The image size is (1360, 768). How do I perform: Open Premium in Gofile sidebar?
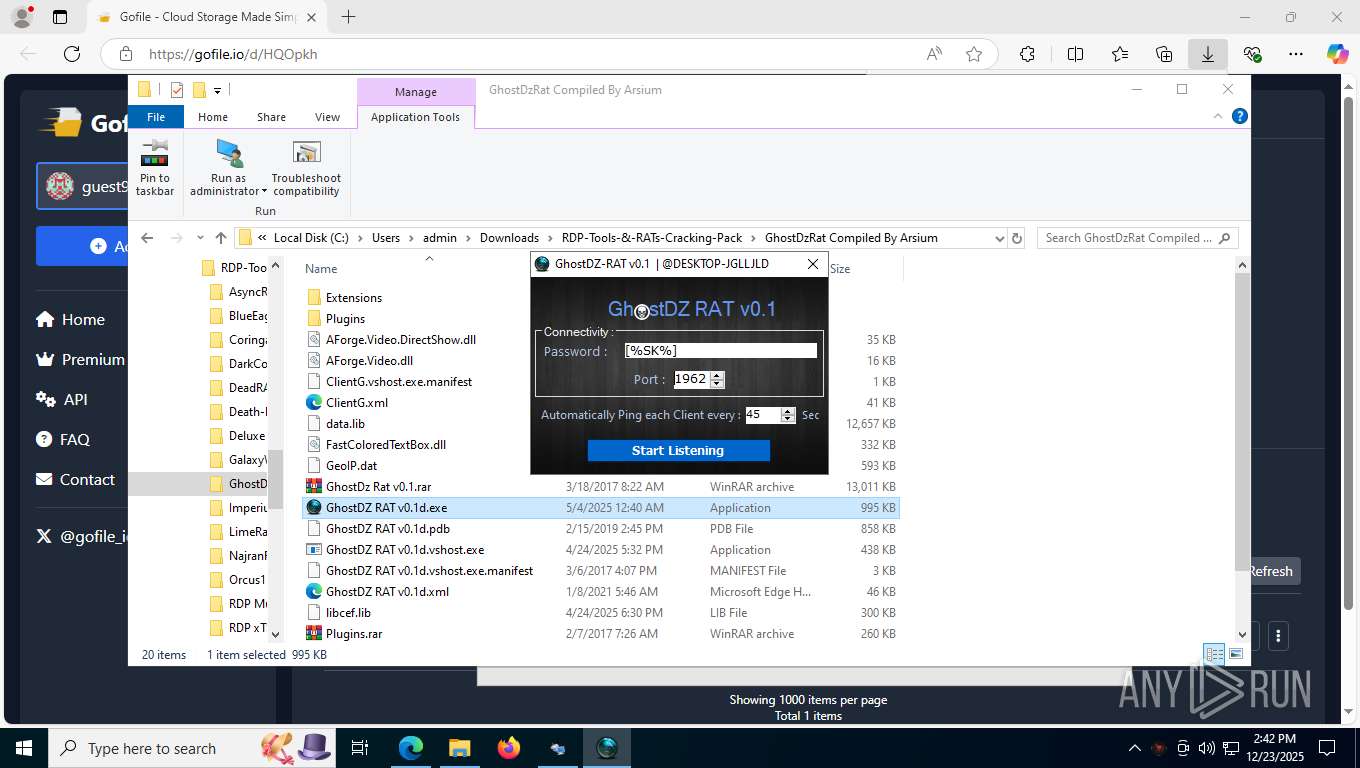coord(80,359)
